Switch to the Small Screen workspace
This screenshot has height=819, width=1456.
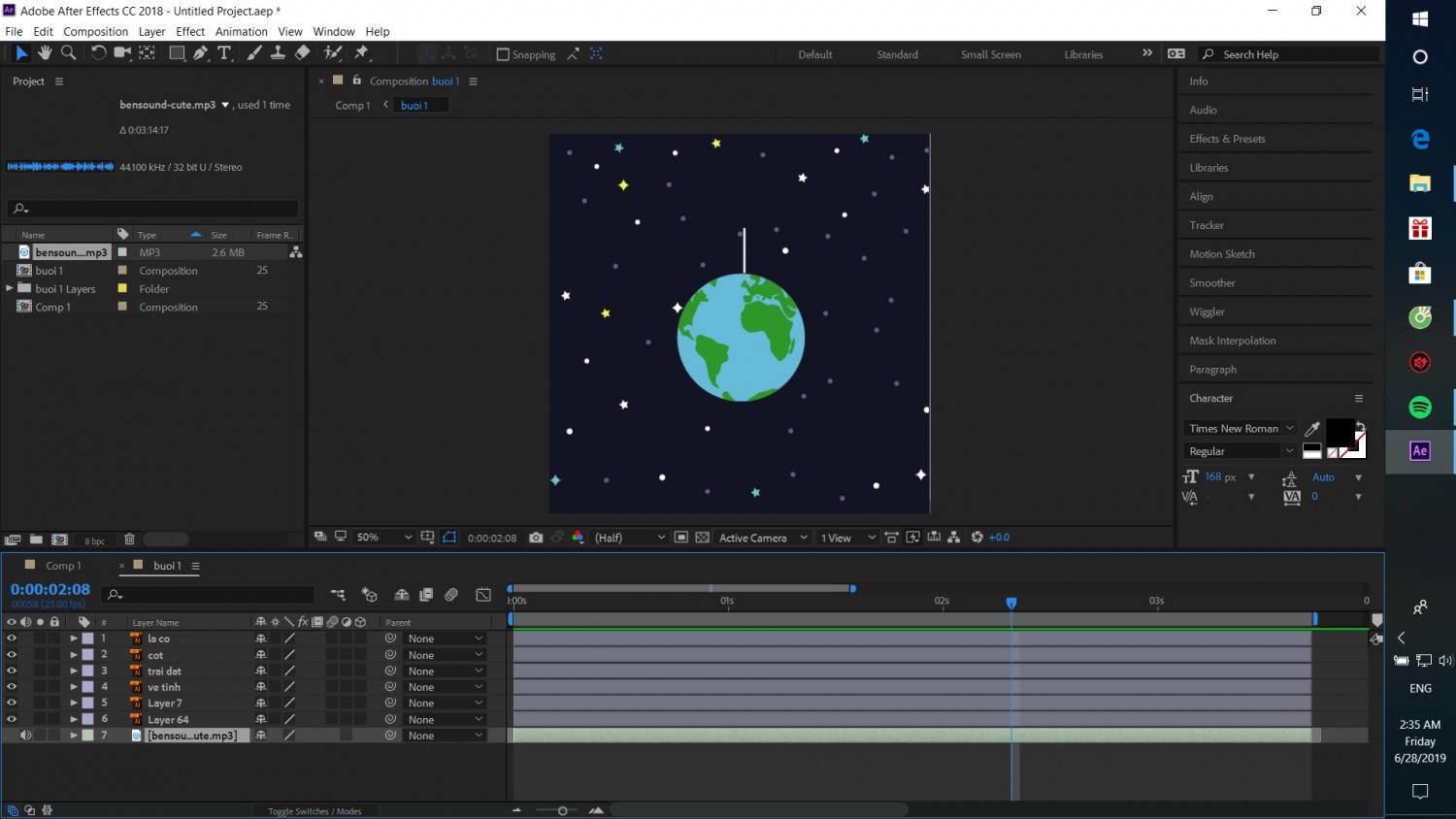pyautogui.click(x=991, y=54)
